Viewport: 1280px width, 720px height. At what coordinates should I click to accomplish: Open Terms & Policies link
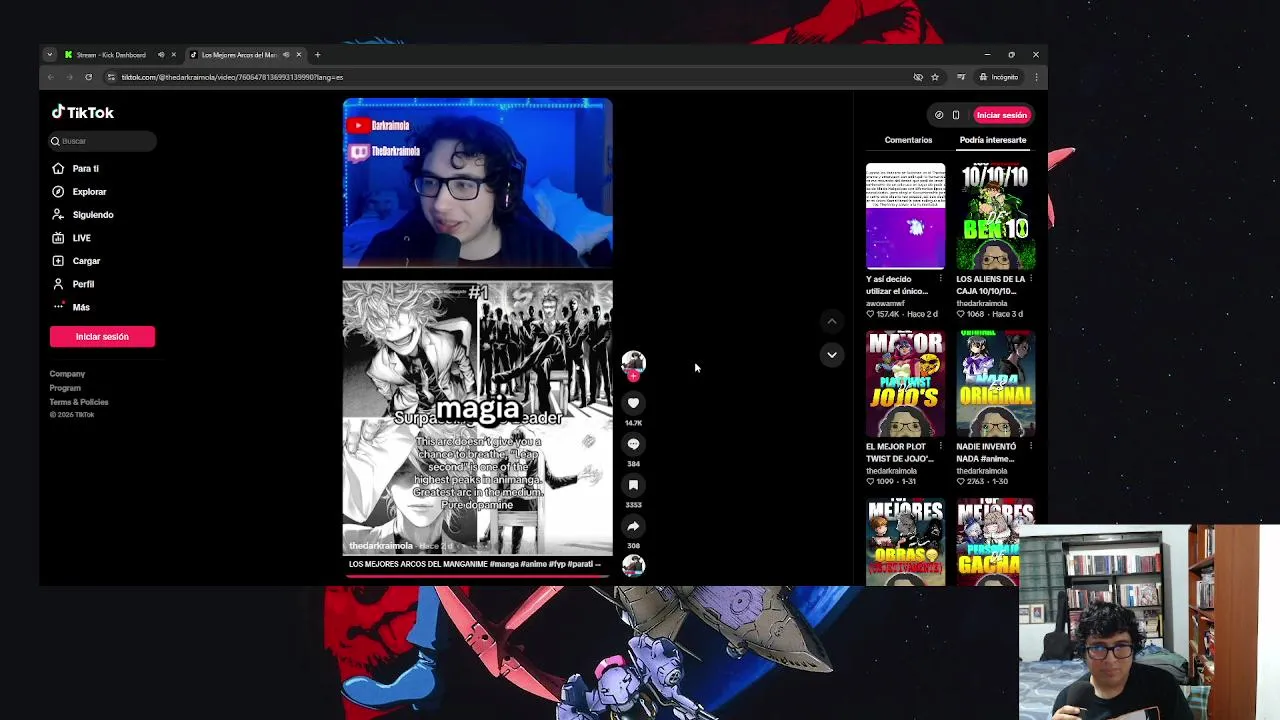tap(79, 402)
